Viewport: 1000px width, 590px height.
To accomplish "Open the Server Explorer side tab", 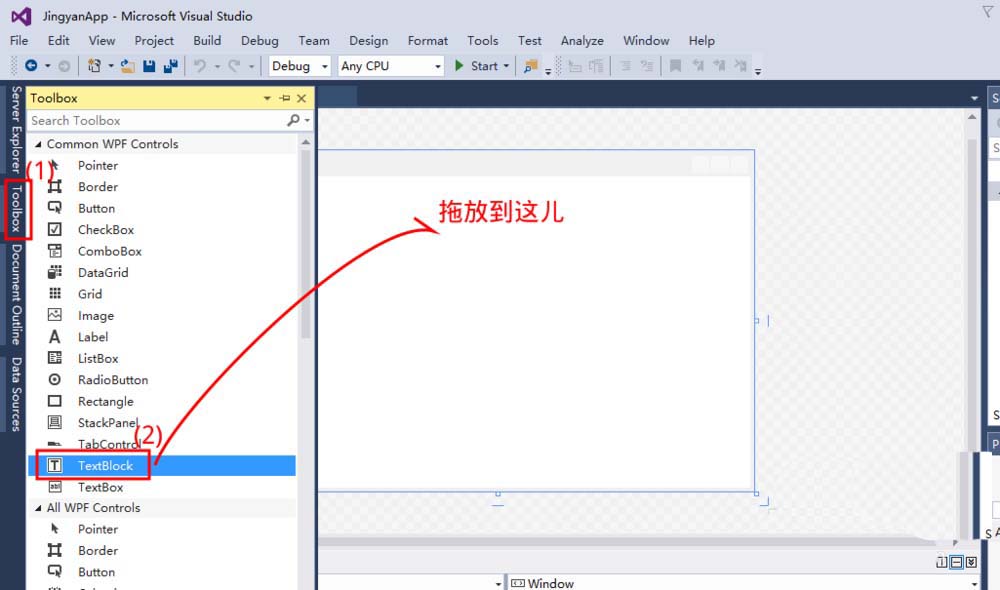I will (16, 129).
